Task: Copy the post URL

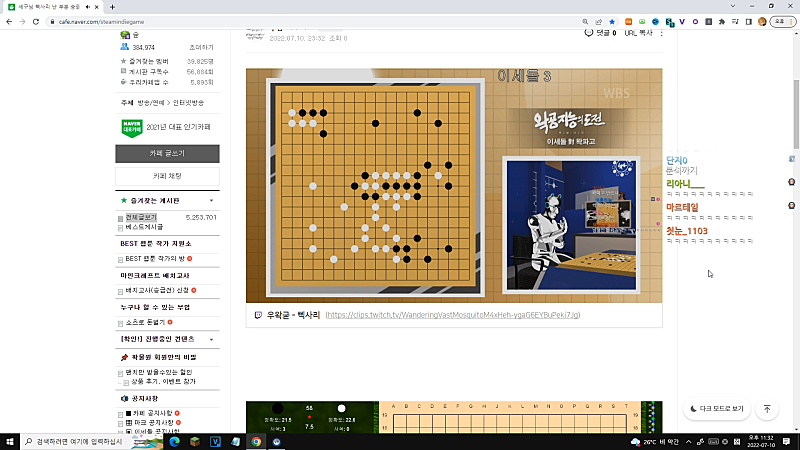Action: coord(638,33)
